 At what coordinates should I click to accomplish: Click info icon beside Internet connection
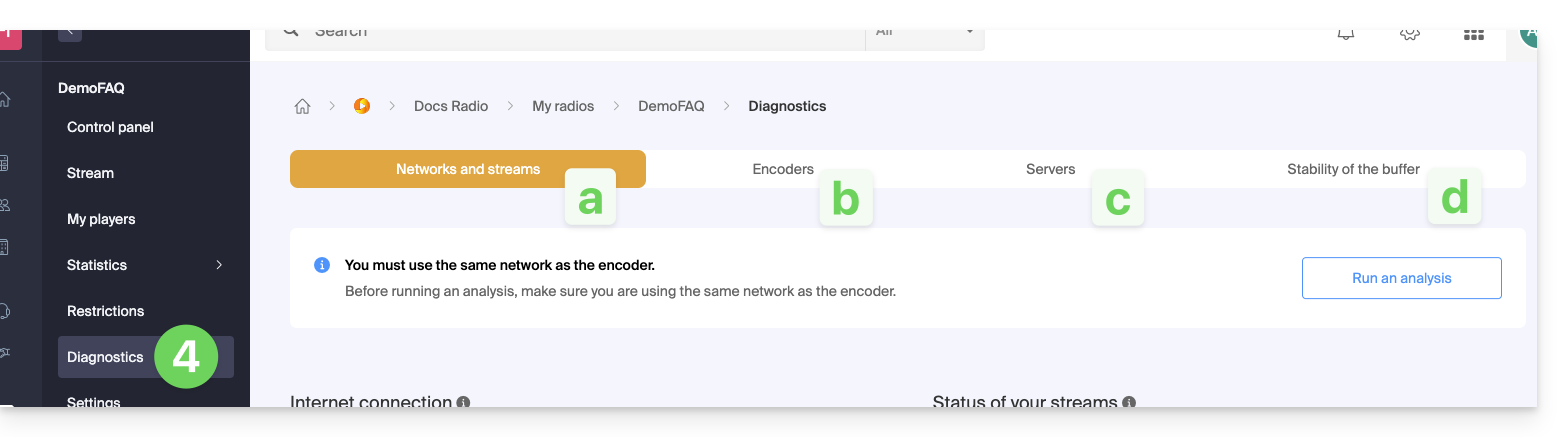coord(463,402)
